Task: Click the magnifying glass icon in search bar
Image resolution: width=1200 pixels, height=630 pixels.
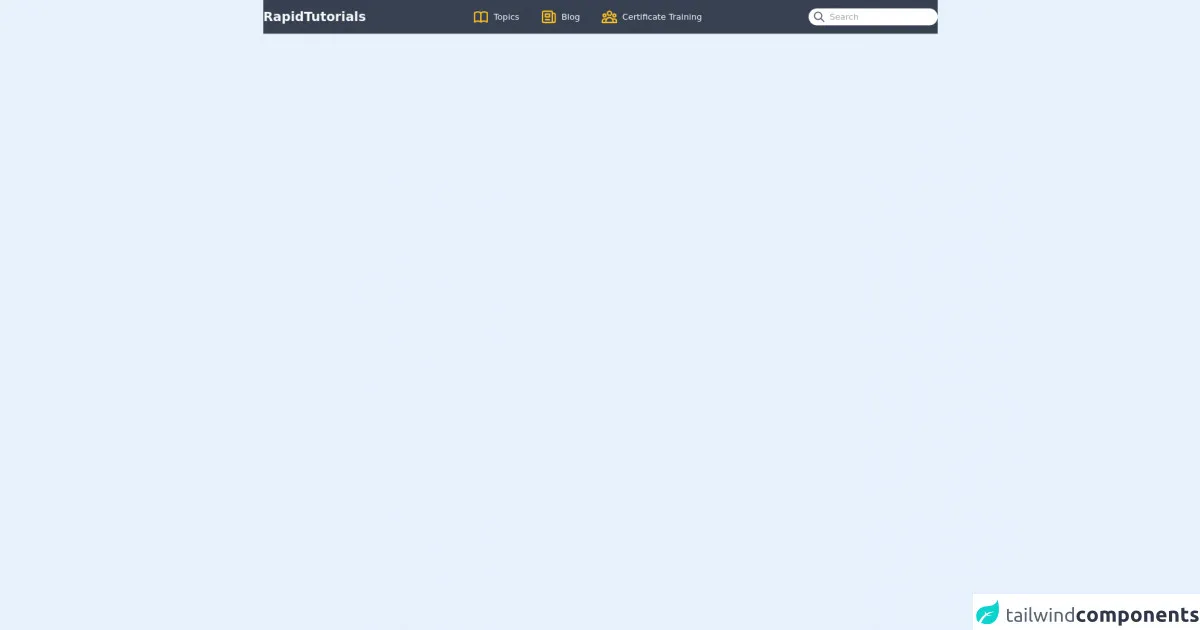Action: pyautogui.click(x=819, y=17)
